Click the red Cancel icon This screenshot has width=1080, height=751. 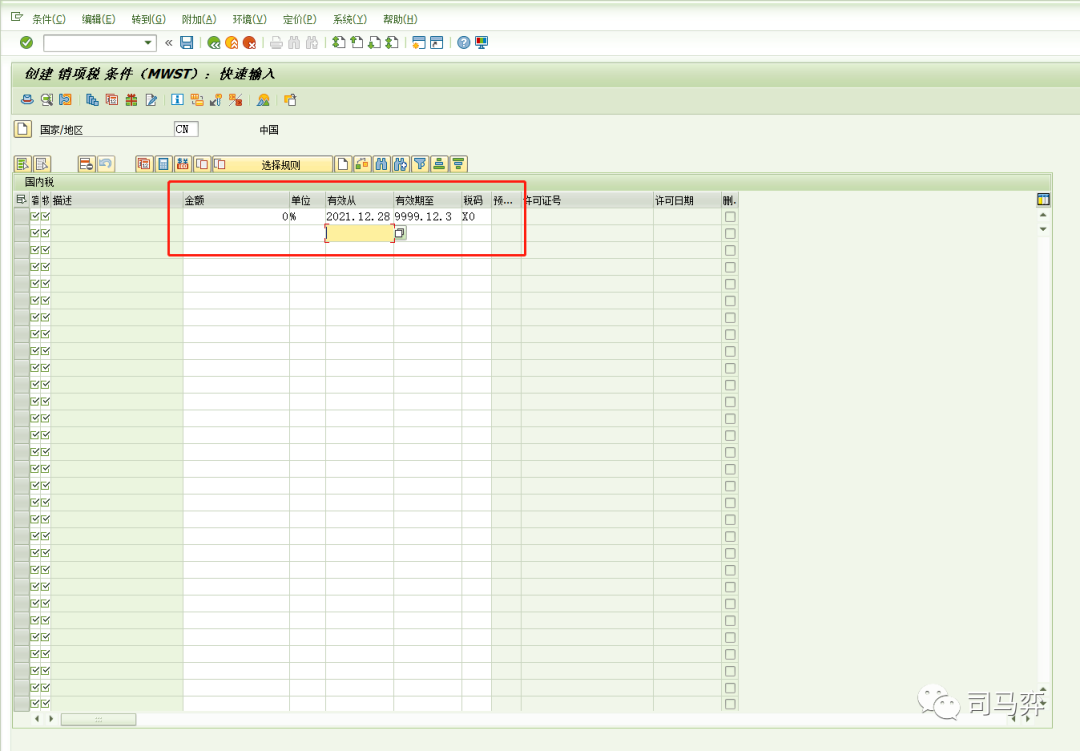point(249,43)
